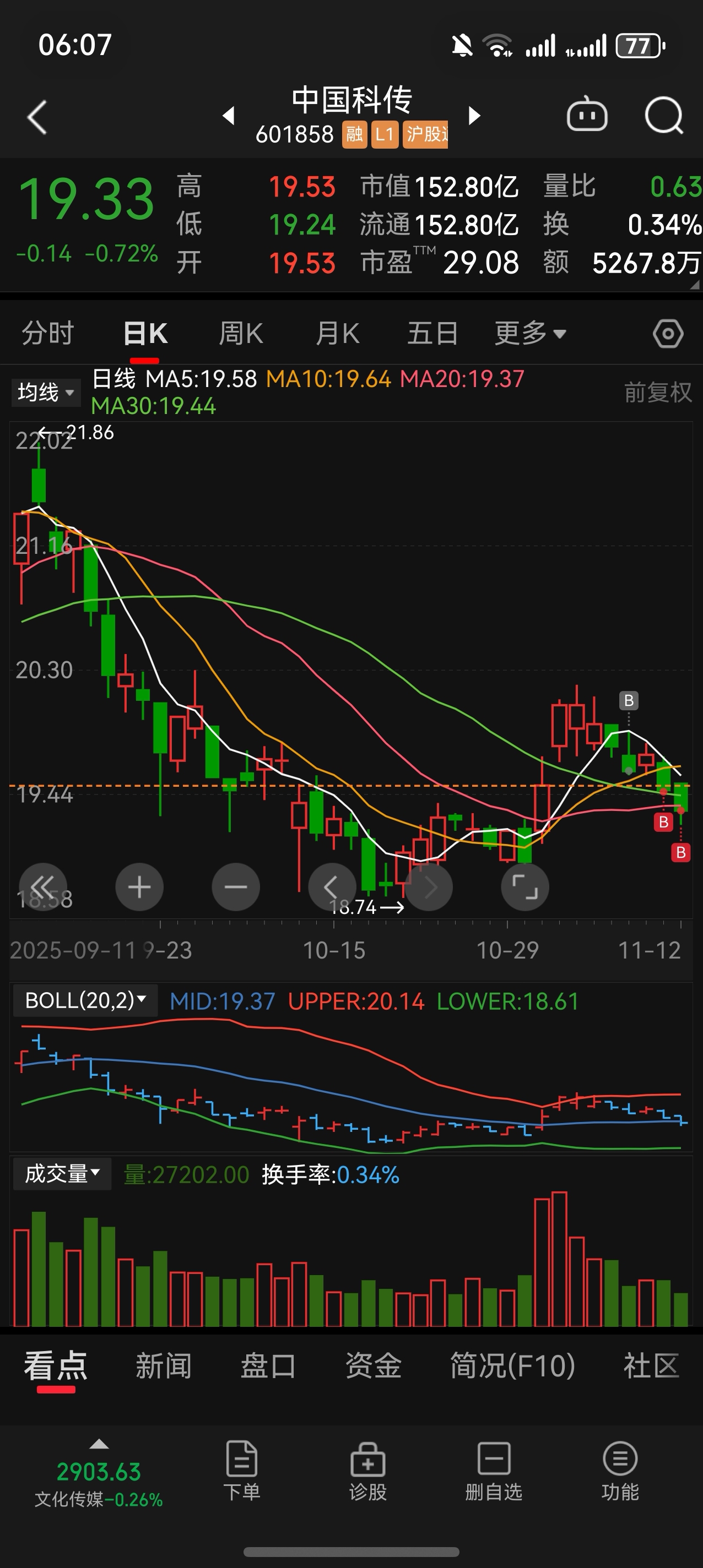Jump to earliest data with double-left arrow
The width and height of the screenshot is (703, 1568).
(42, 887)
